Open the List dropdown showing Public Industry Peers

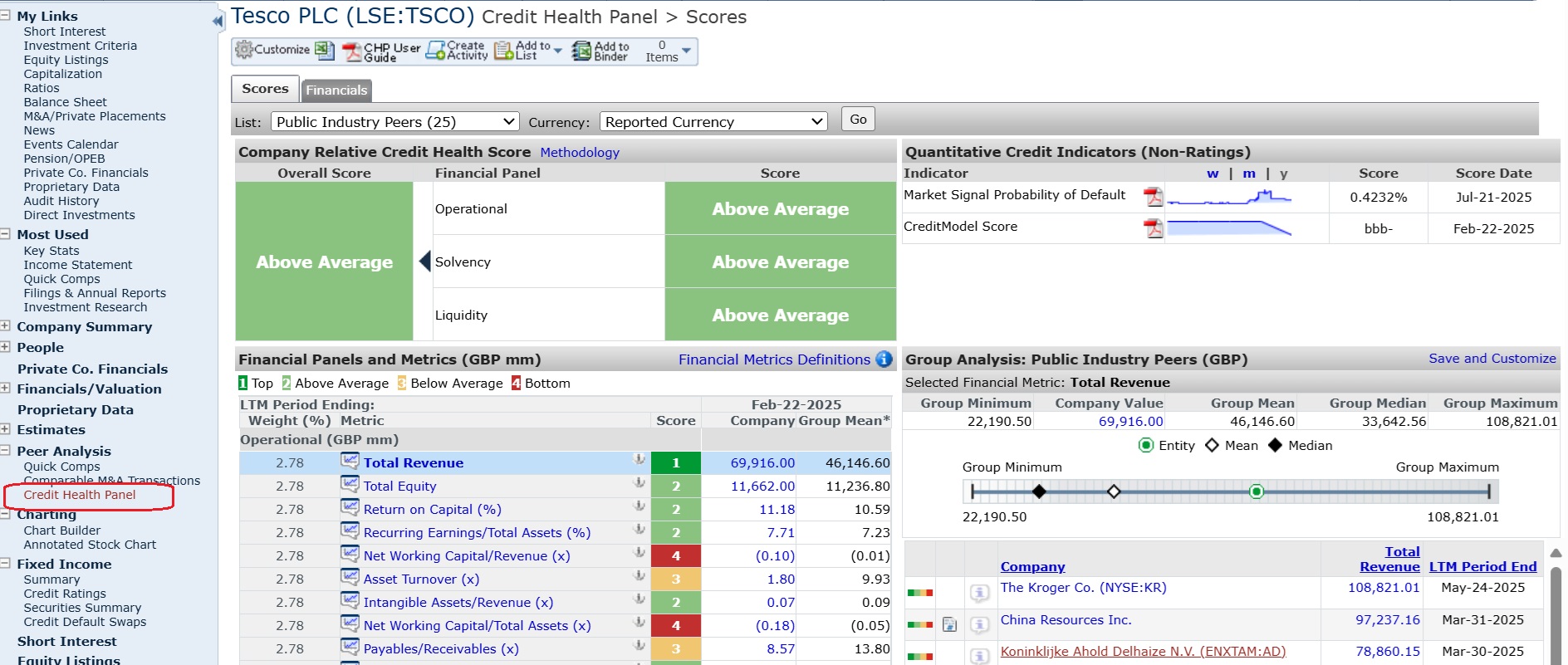(x=394, y=122)
